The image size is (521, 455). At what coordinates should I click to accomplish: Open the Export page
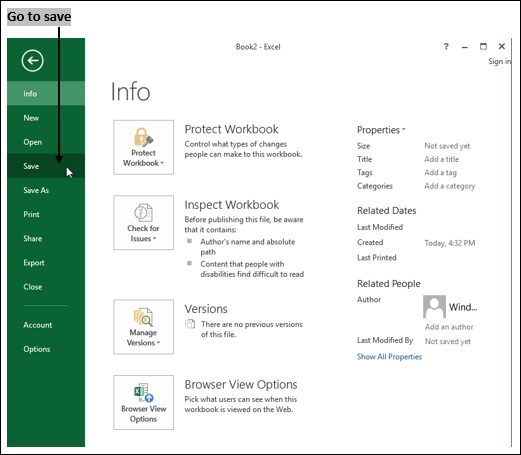point(46,263)
